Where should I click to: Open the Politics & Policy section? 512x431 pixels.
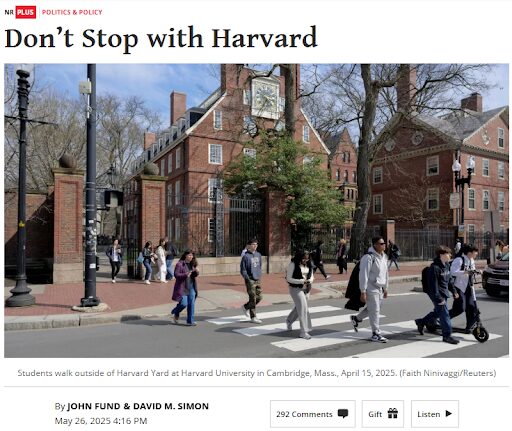point(72,12)
